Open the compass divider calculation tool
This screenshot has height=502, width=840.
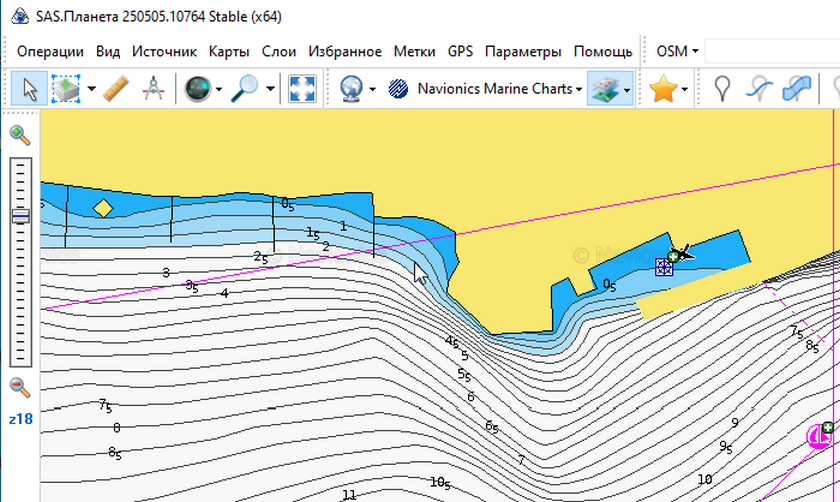[x=152, y=89]
